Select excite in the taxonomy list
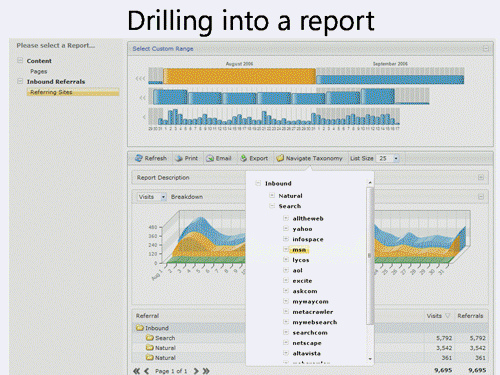 [302, 281]
